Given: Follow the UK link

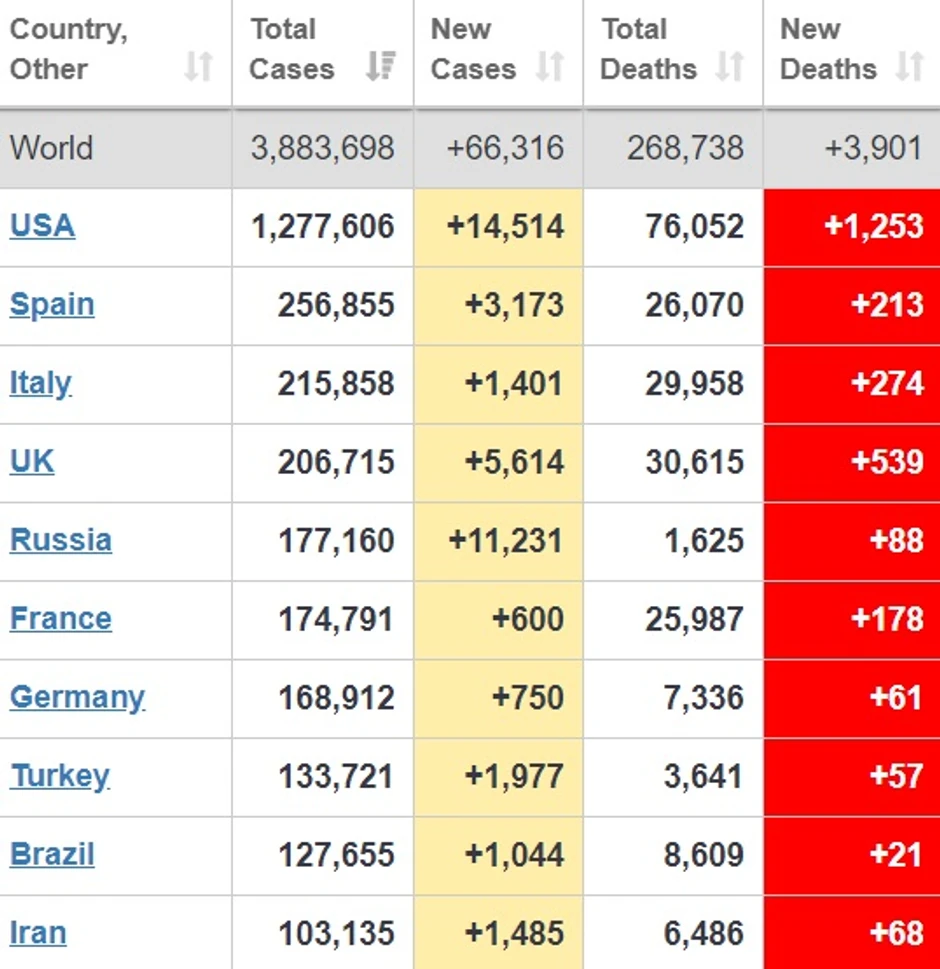Looking at the screenshot, I should click(32, 462).
